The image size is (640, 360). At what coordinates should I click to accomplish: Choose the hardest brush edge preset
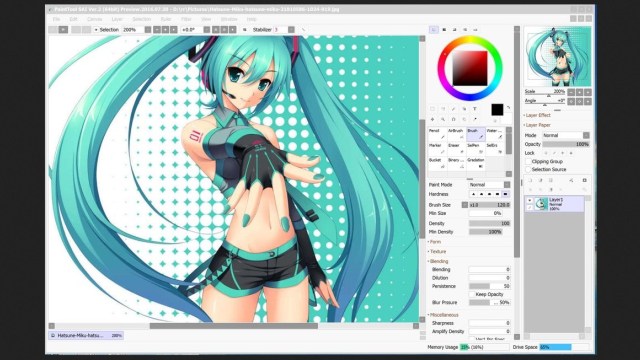pyautogui.click(x=506, y=194)
